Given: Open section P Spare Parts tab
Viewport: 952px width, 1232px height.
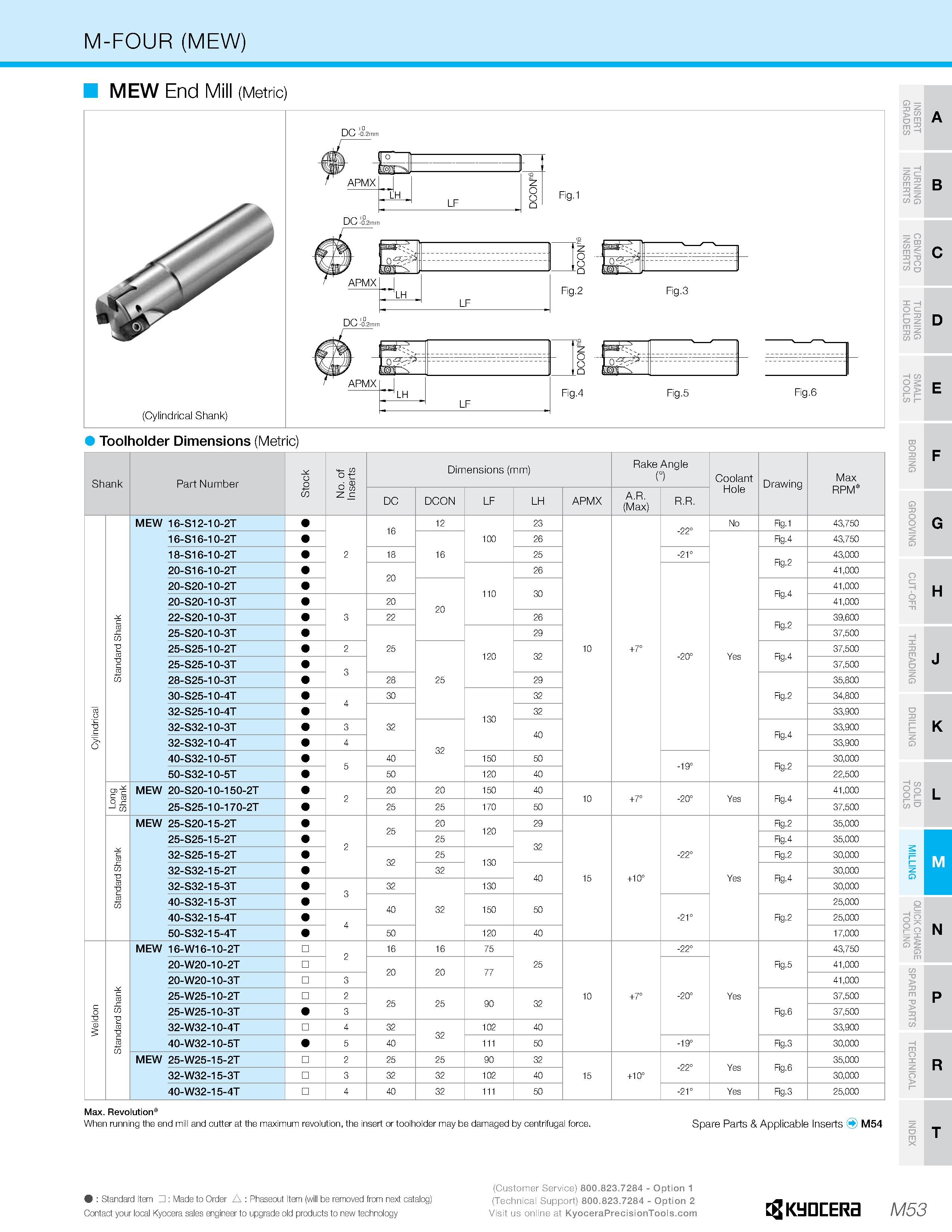Looking at the screenshot, I should click(925, 997).
